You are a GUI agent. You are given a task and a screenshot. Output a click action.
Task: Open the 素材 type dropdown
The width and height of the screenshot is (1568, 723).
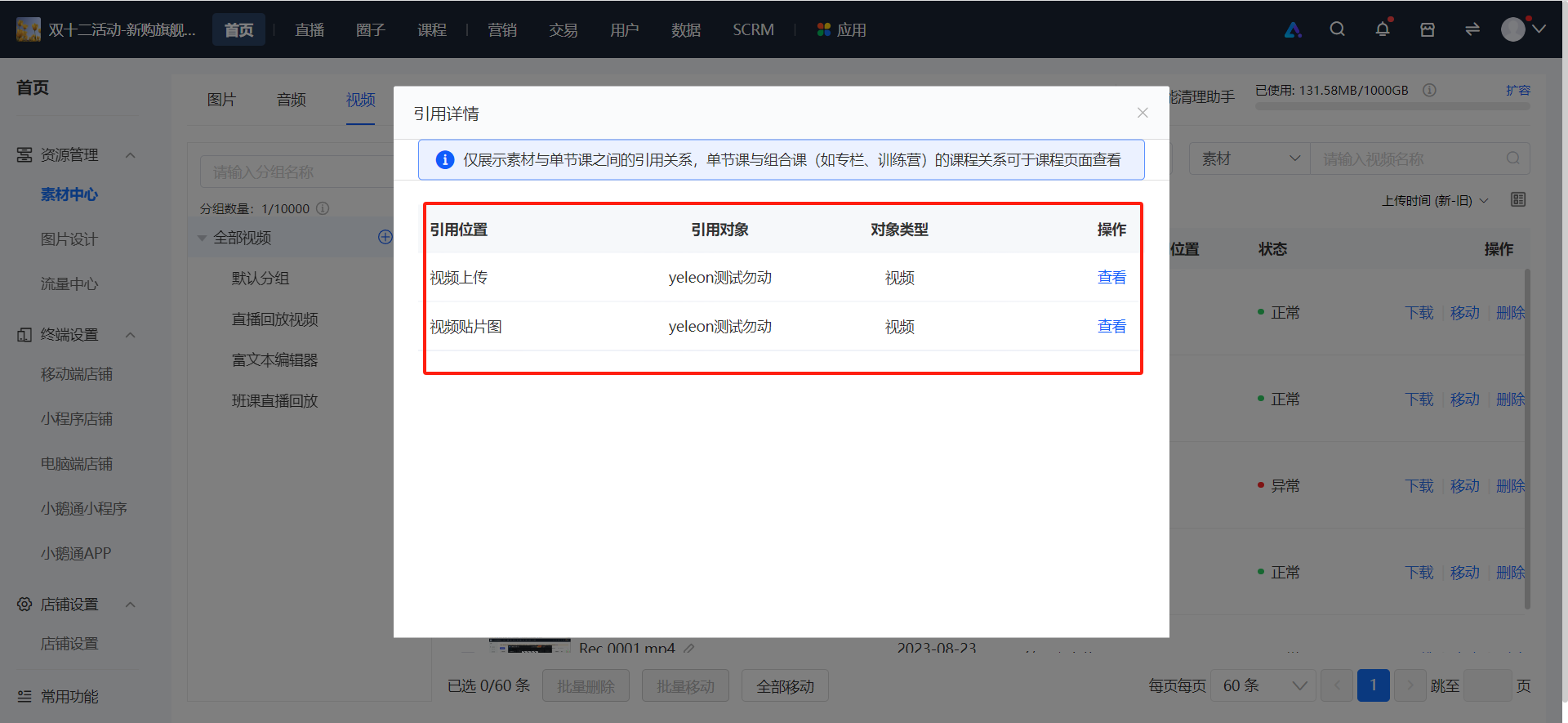click(x=1249, y=158)
